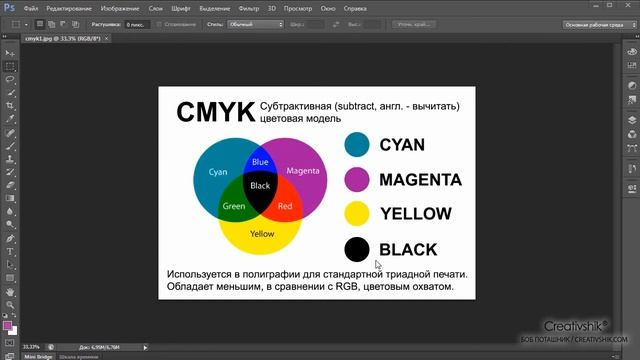Select the Horizontal Type tool
Viewport: 640px width, 360px height.
pos(10,251)
